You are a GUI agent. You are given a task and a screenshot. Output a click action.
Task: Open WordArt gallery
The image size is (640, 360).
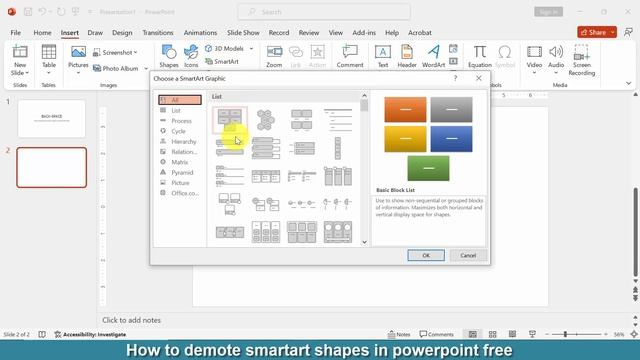click(x=433, y=56)
